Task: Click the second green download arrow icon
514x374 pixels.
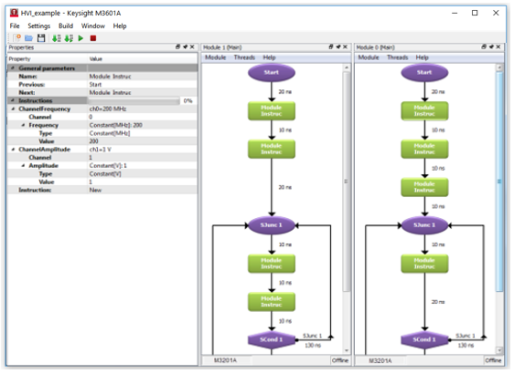Action: pyautogui.click(x=69, y=38)
